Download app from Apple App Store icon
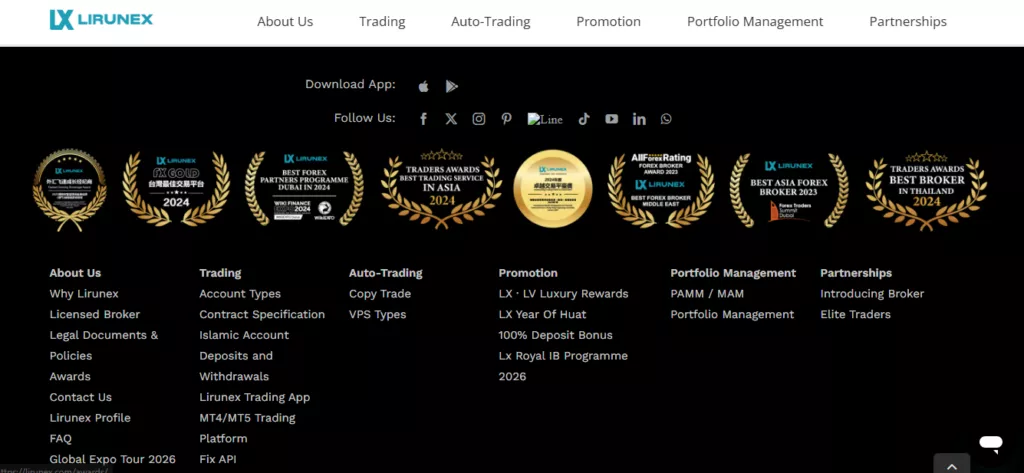 point(424,86)
